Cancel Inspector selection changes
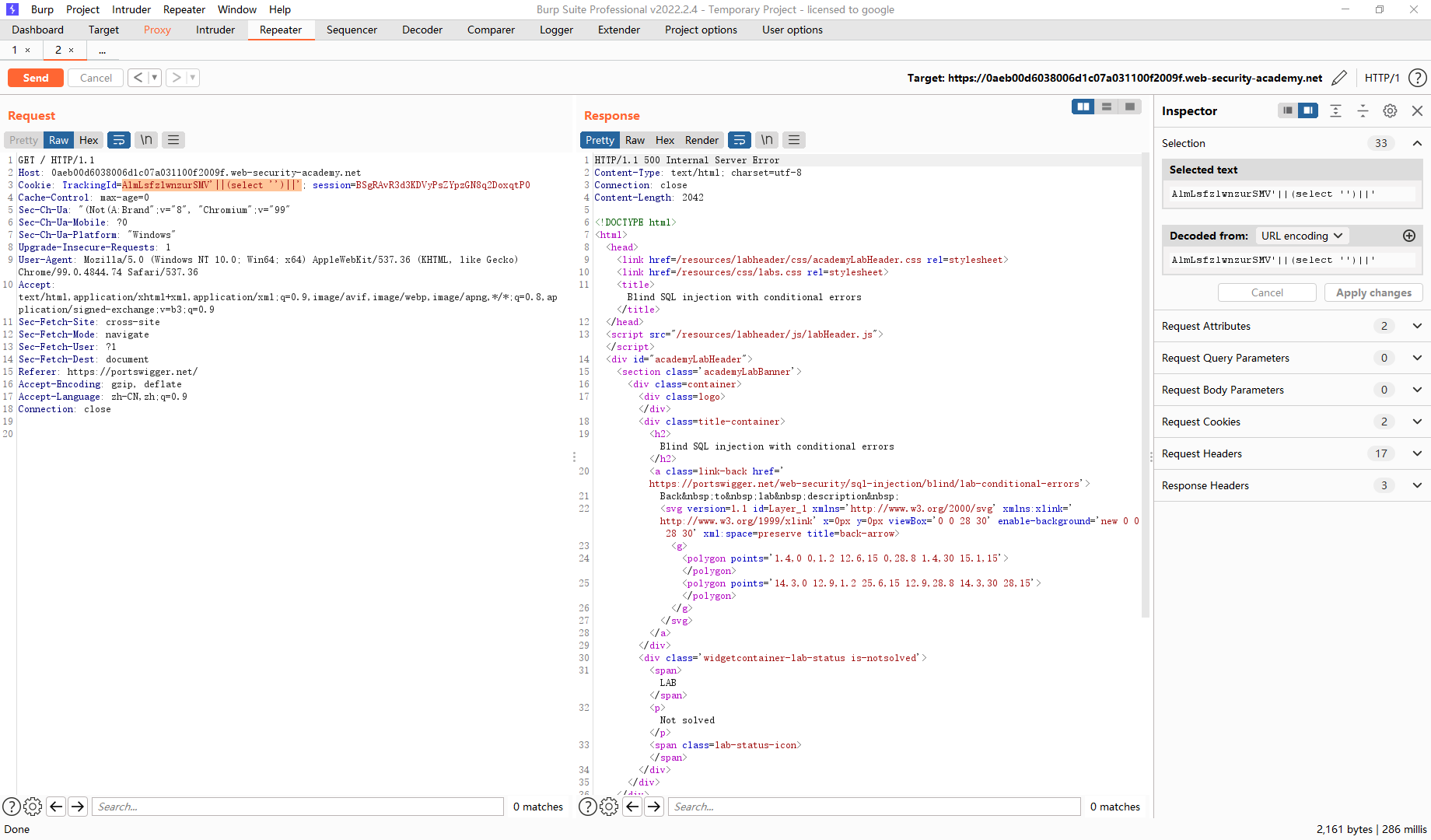 coord(1267,292)
